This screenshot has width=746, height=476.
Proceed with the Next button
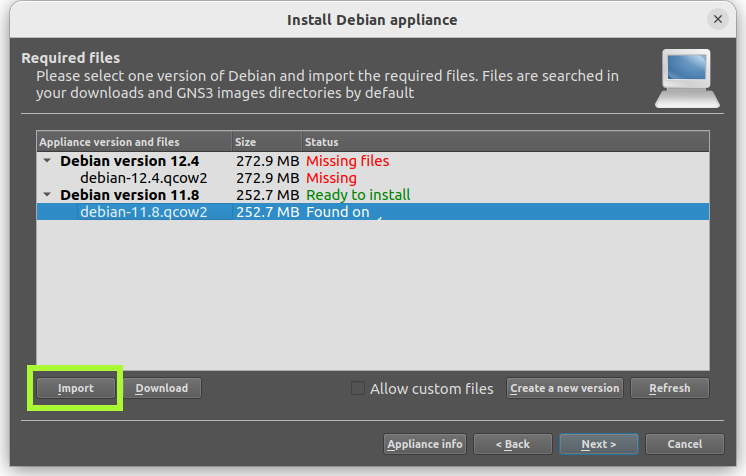click(599, 444)
